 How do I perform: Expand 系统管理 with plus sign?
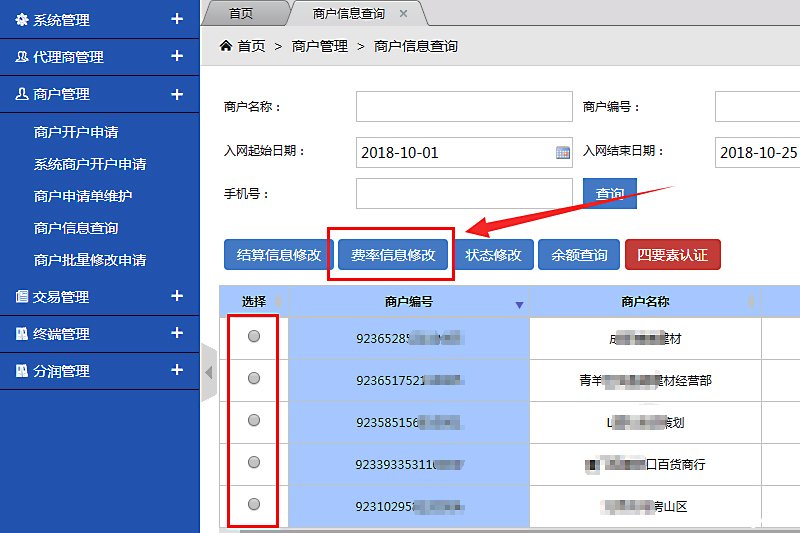tap(177, 19)
